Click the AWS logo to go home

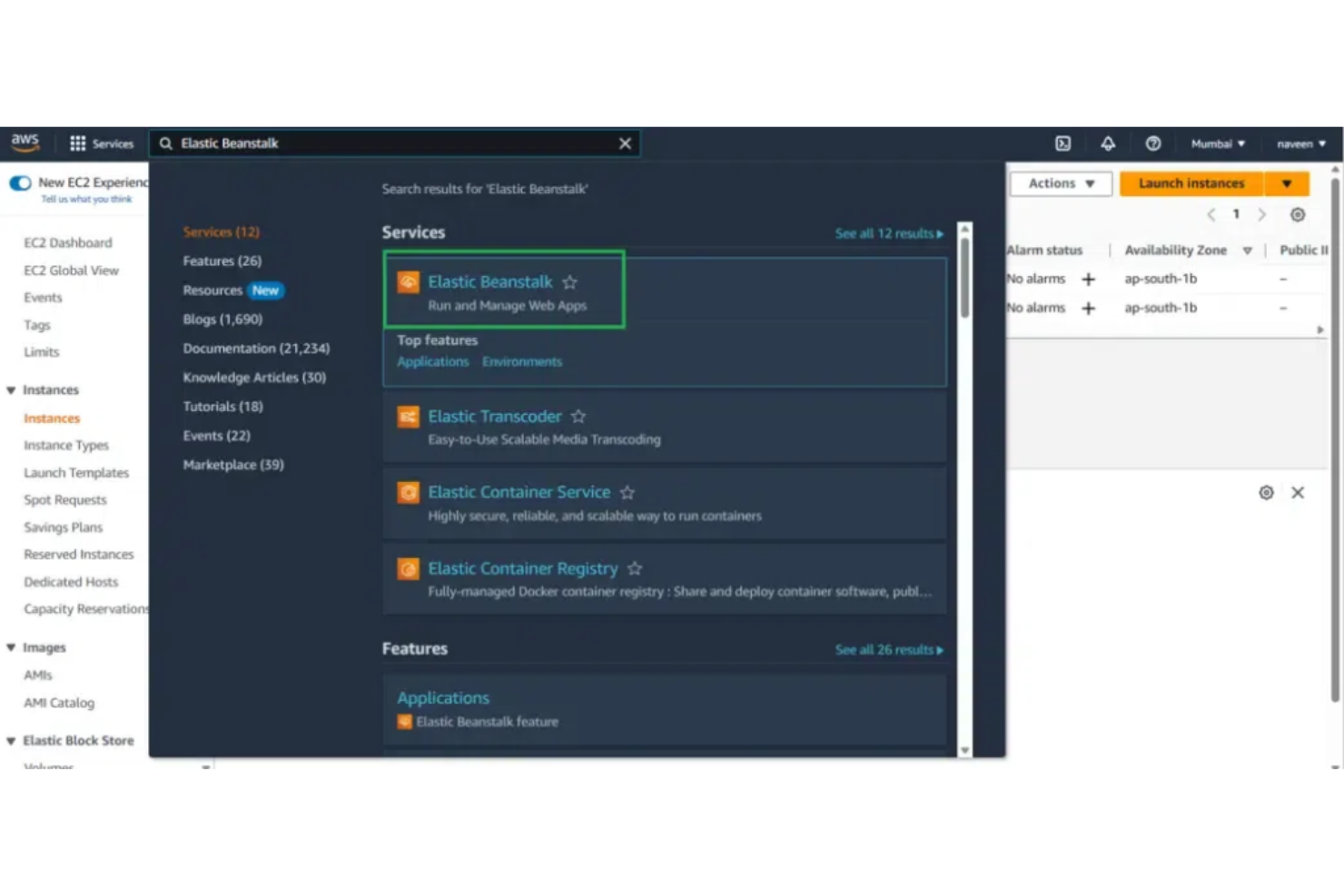[25, 142]
